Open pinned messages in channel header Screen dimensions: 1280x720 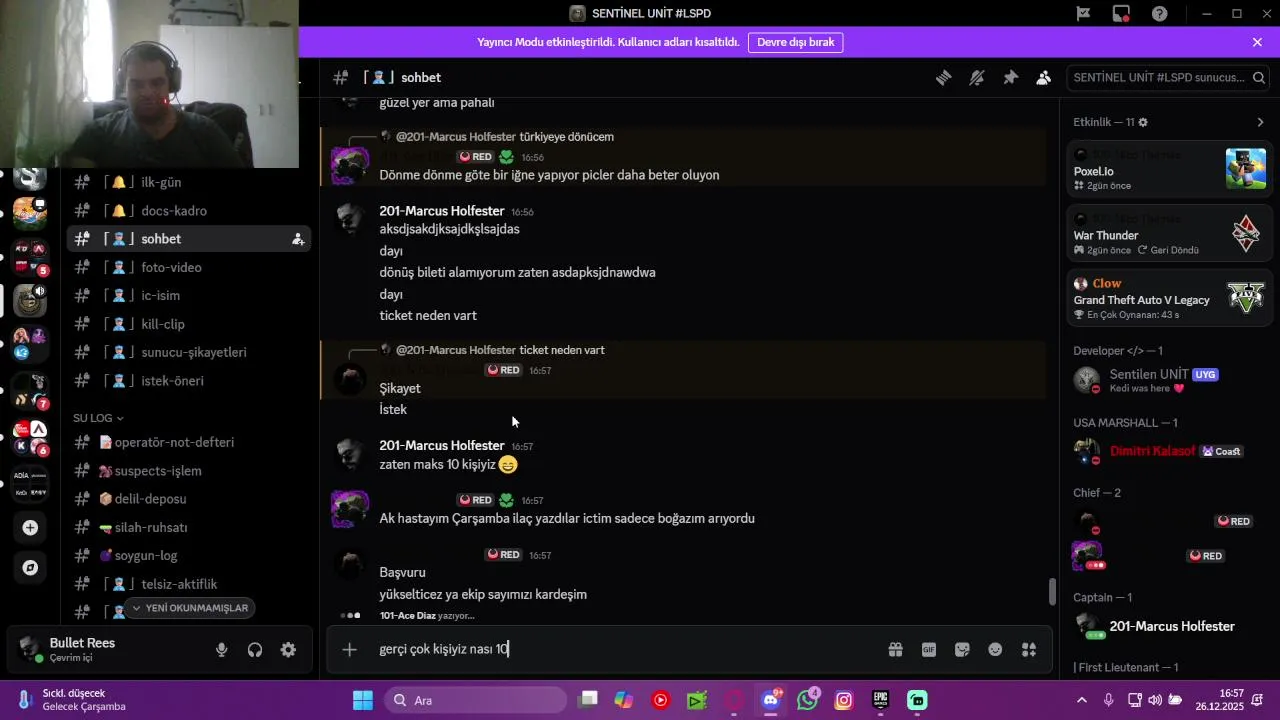[x=1010, y=78]
